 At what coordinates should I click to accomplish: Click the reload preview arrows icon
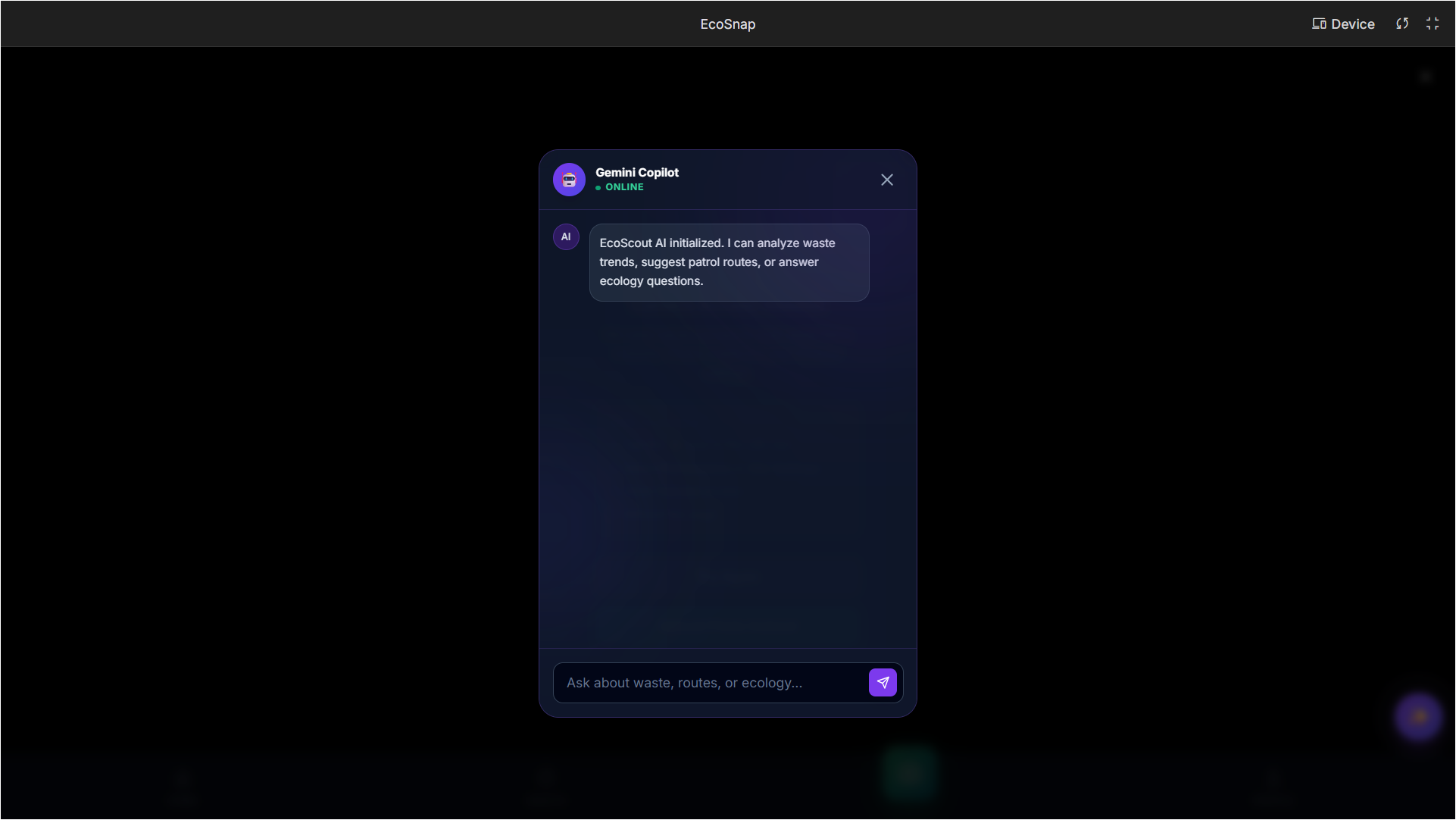[x=1402, y=24]
